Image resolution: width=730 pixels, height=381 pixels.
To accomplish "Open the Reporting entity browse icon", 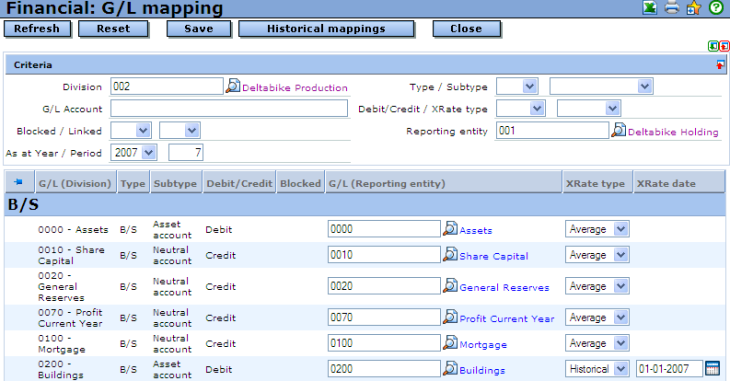I will tap(618, 130).
